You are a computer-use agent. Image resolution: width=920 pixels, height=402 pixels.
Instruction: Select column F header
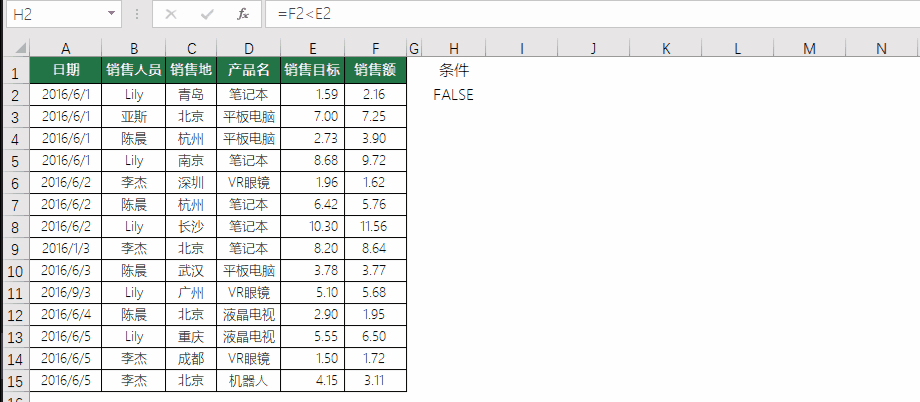click(x=376, y=49)
